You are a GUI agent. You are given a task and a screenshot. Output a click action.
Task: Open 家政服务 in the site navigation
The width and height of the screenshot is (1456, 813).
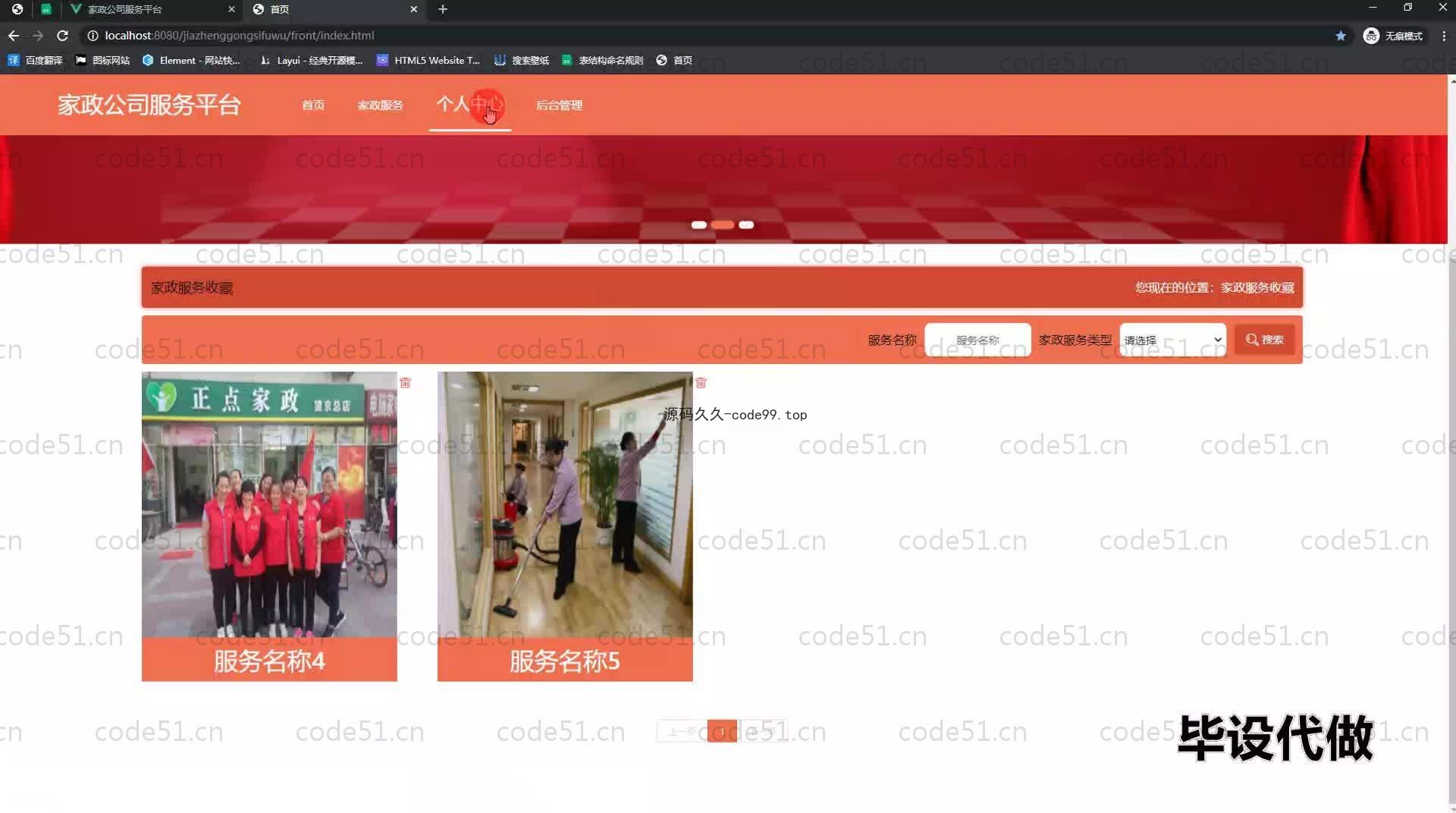(380, 105)
